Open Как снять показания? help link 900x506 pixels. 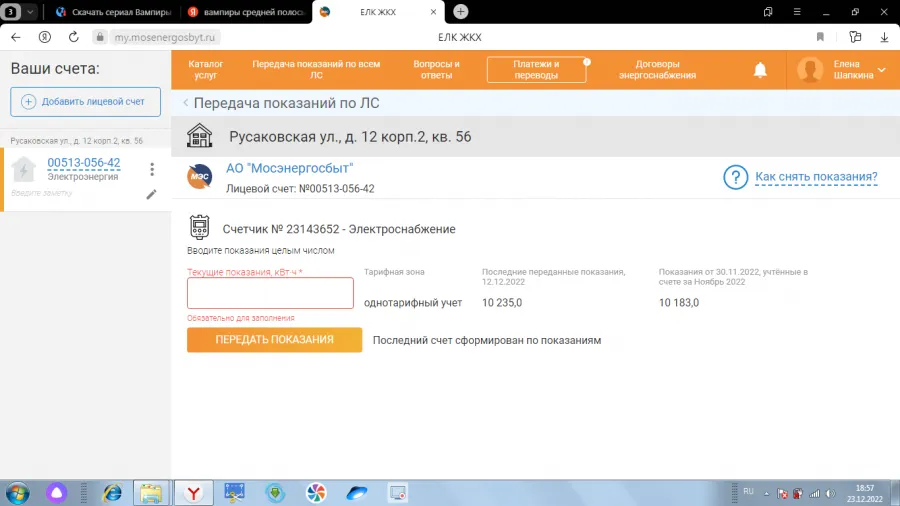[x=816, y=177]
